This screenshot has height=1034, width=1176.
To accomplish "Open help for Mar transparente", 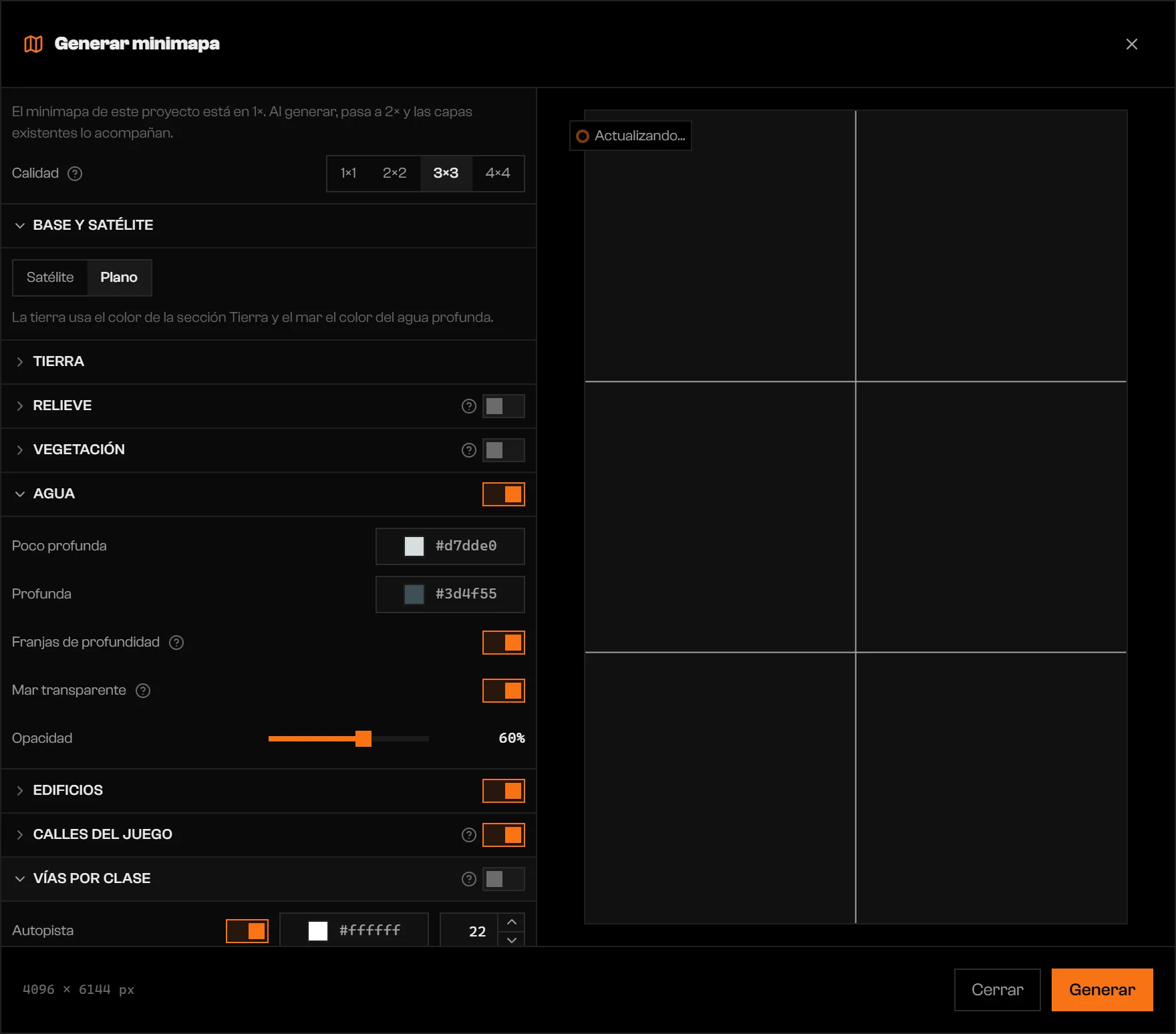I will (x=143, y=691).
